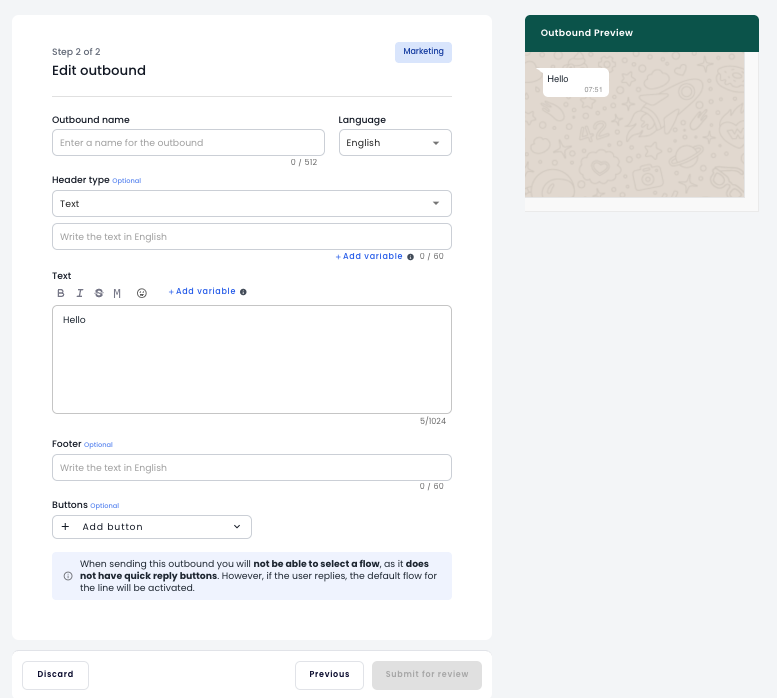777x698 pixels.
Task: Focus the Outbound name field
Action: point(188,143)
